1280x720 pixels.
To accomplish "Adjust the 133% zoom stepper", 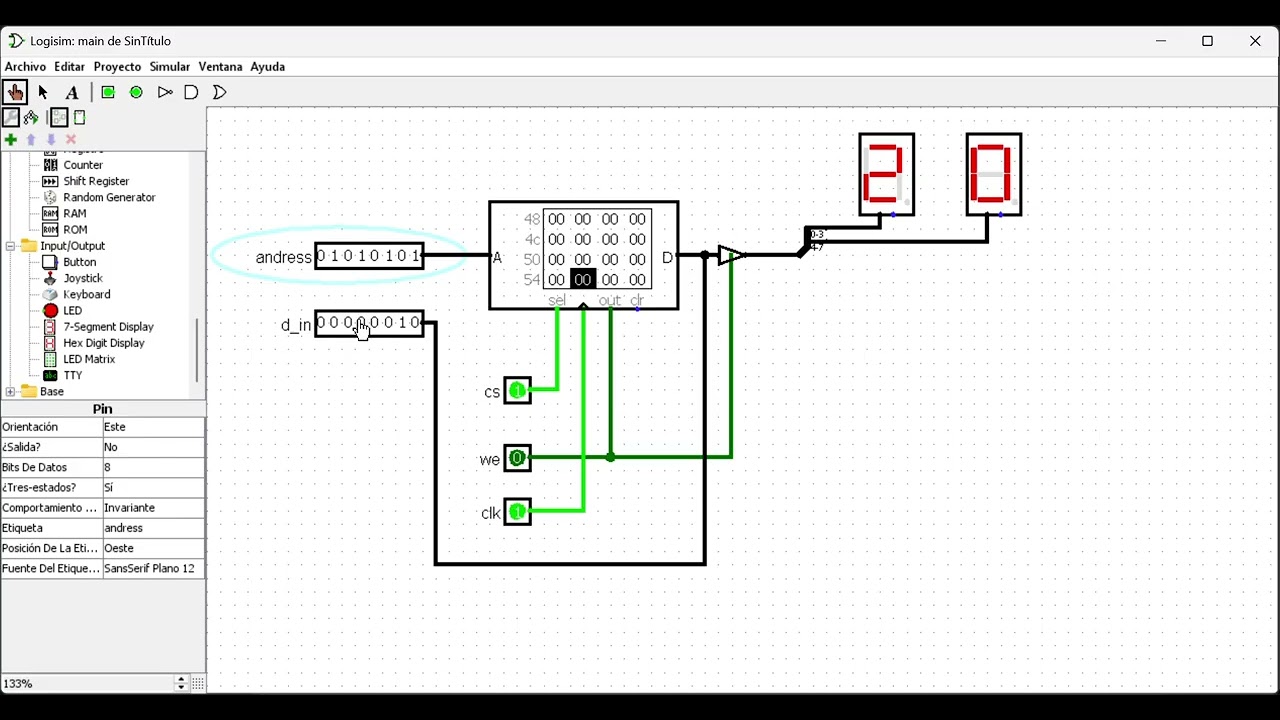I will pos(181,683).
